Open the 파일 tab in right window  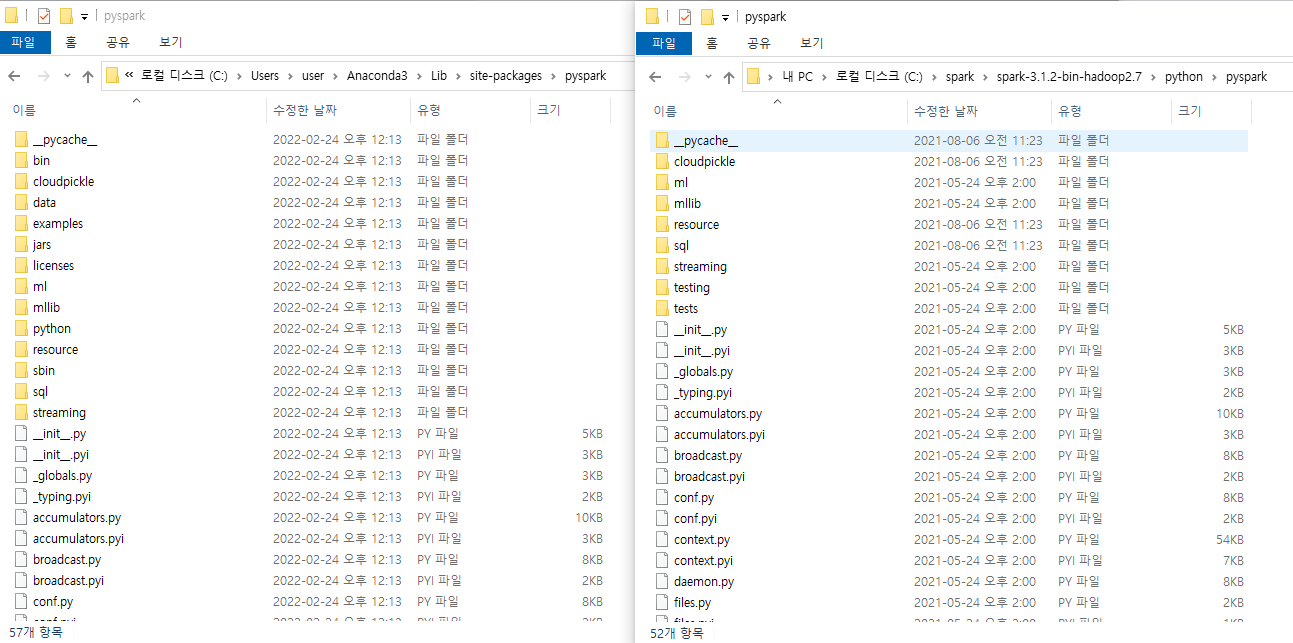664,43
